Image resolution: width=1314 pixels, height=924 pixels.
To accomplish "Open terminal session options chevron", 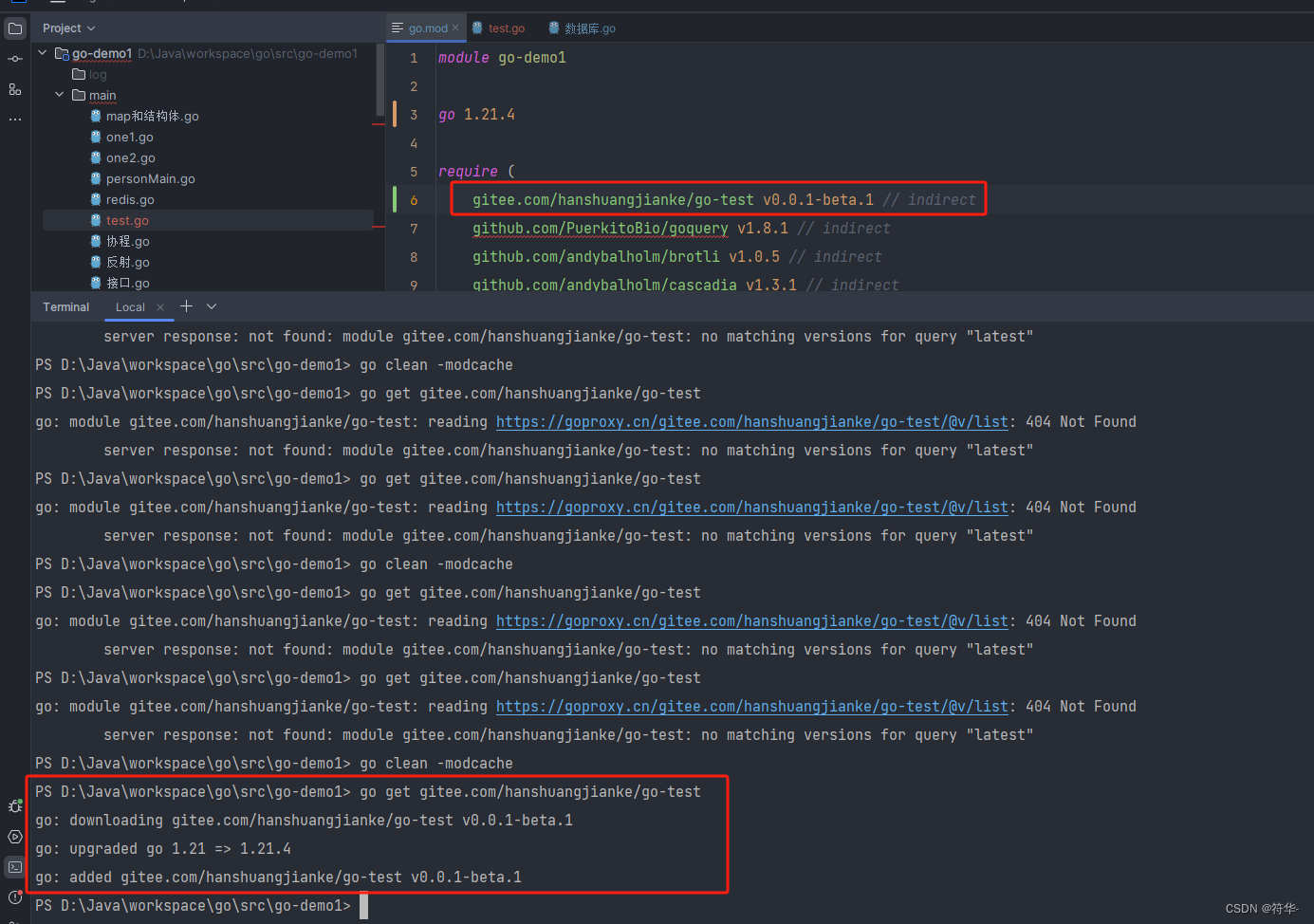I will pyautogui.click(x=212, y=306).
